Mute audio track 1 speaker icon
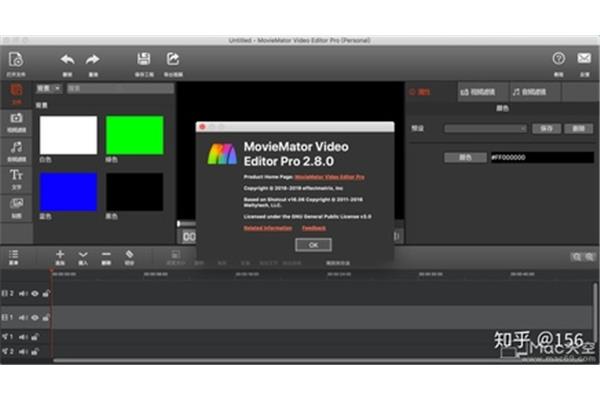This screenshot has height=400, width=600. 23,337
